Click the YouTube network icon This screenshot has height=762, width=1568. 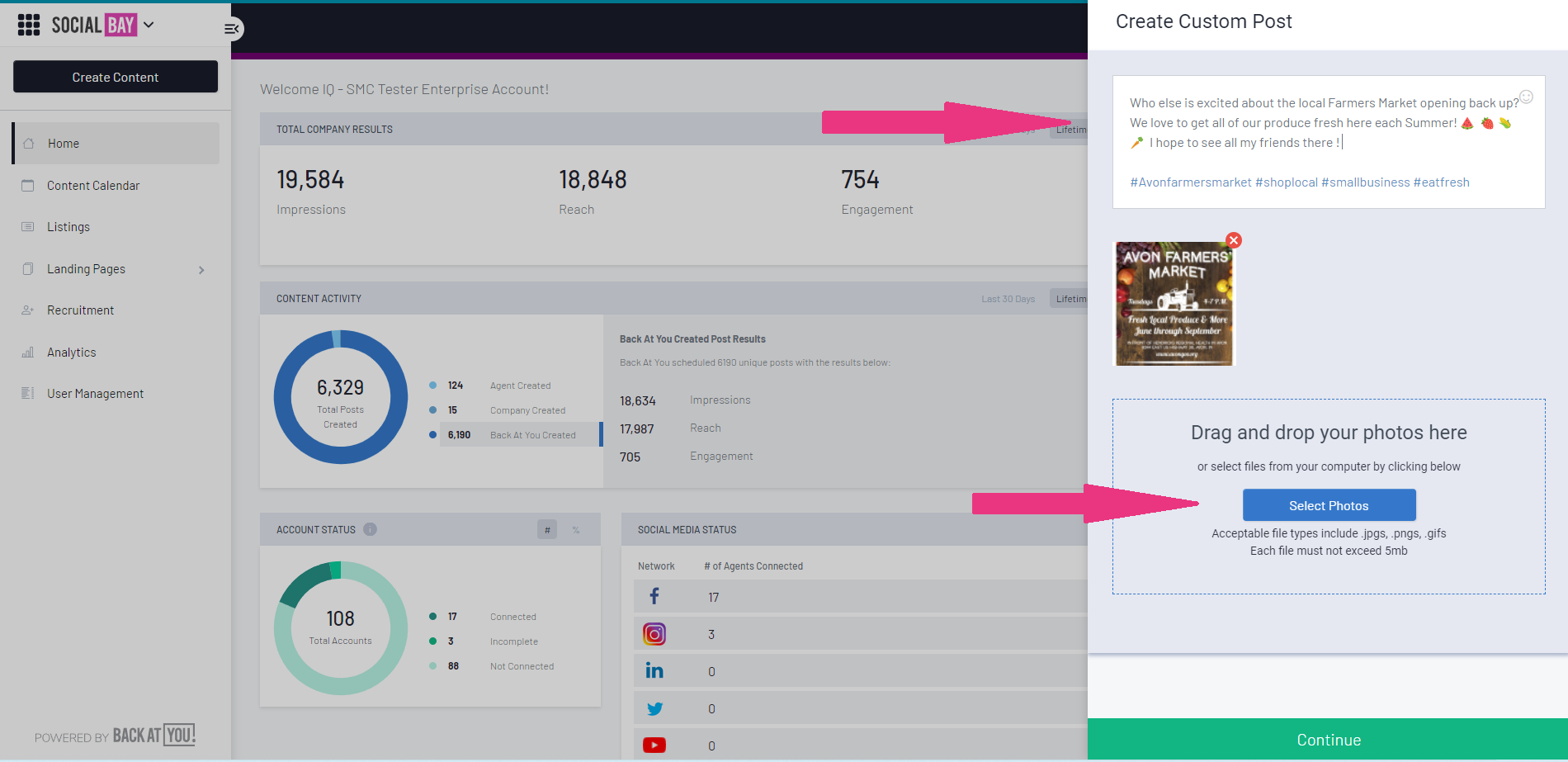654,745
